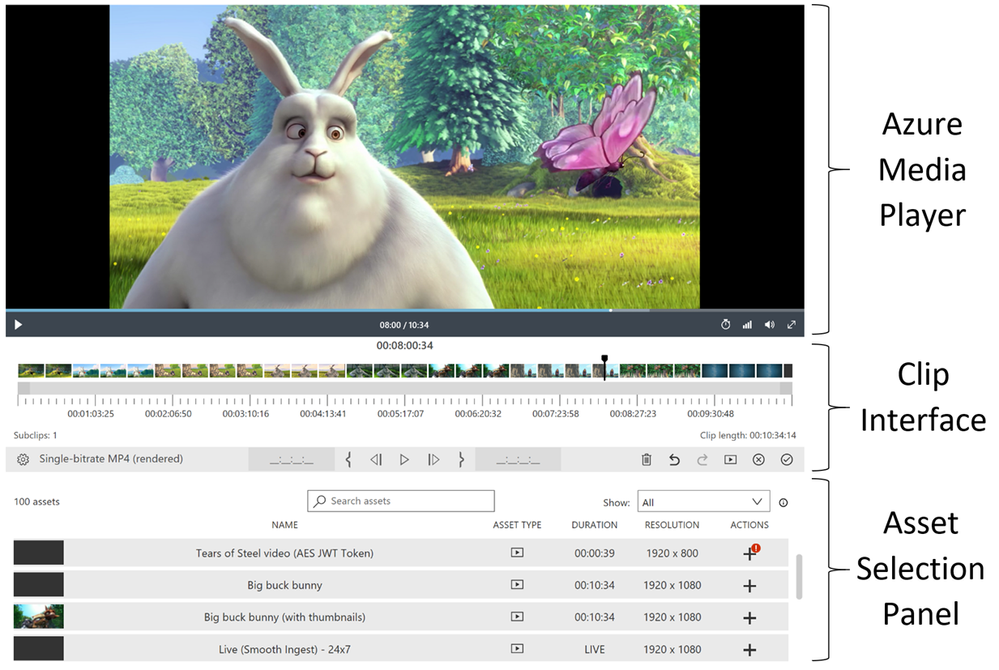
Task: Set mark-out with right brace icon
Action: click(x=461, y=459)
